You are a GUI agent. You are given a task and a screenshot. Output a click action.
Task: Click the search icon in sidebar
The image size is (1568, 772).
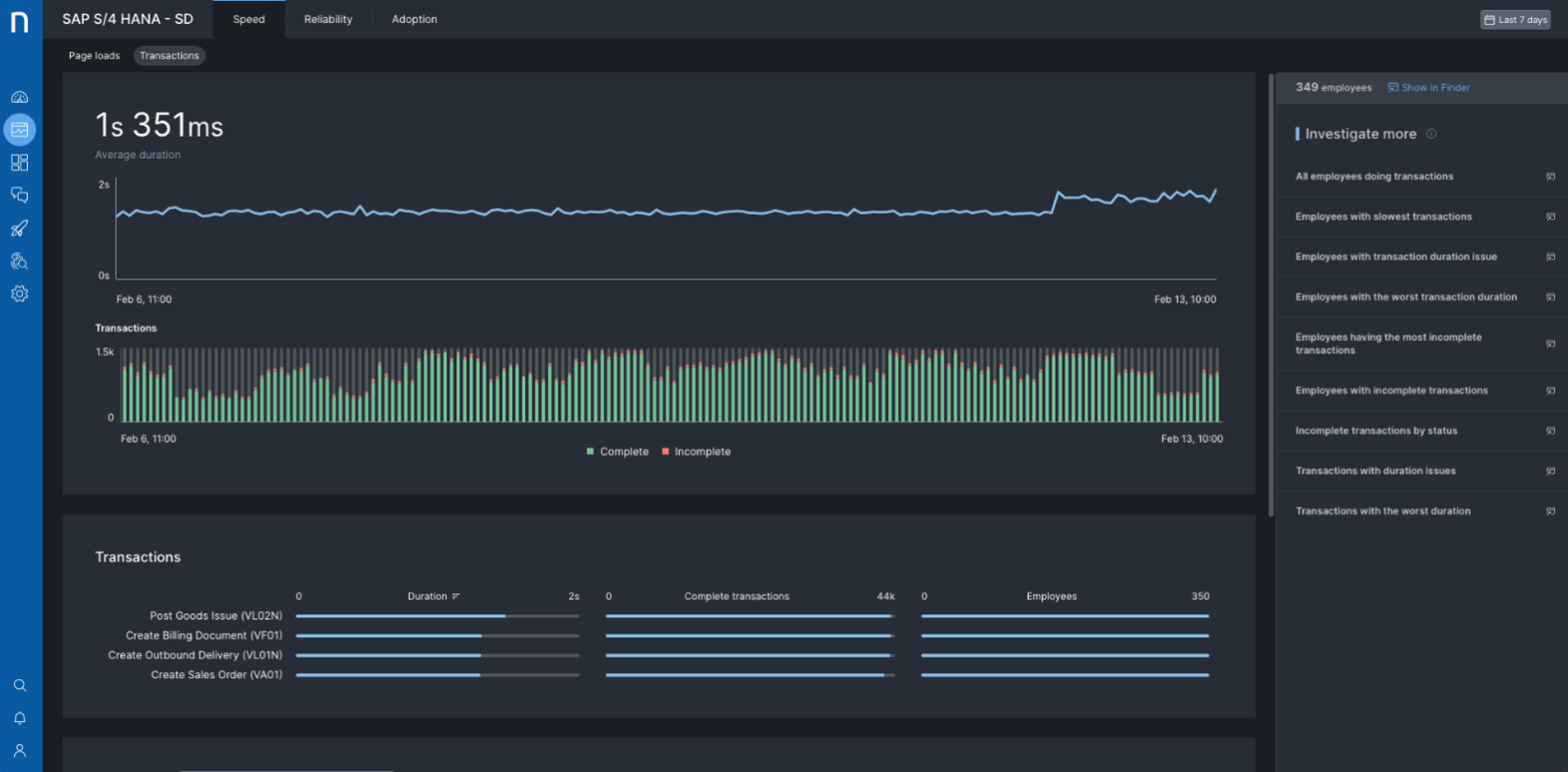(x=20, y=685)
